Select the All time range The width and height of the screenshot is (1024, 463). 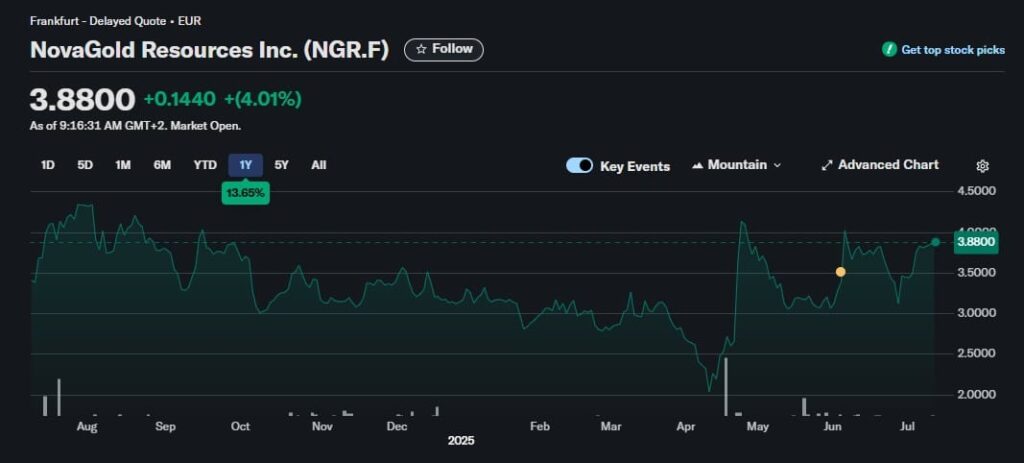tap(319, 165)
